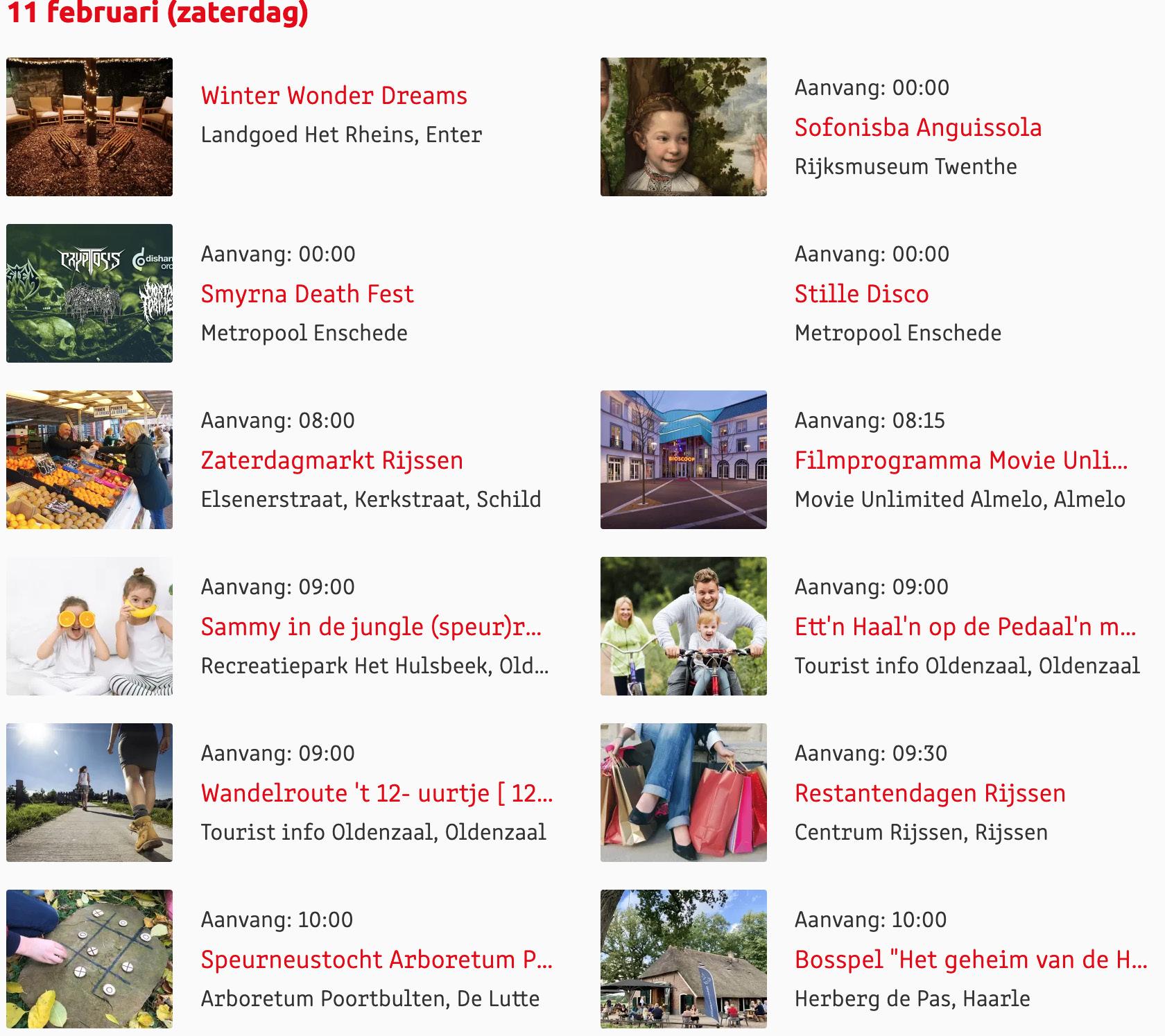Open the Stille Disco event link
The height and width of the screenshot is (1036, 1165).
[861, 294]
